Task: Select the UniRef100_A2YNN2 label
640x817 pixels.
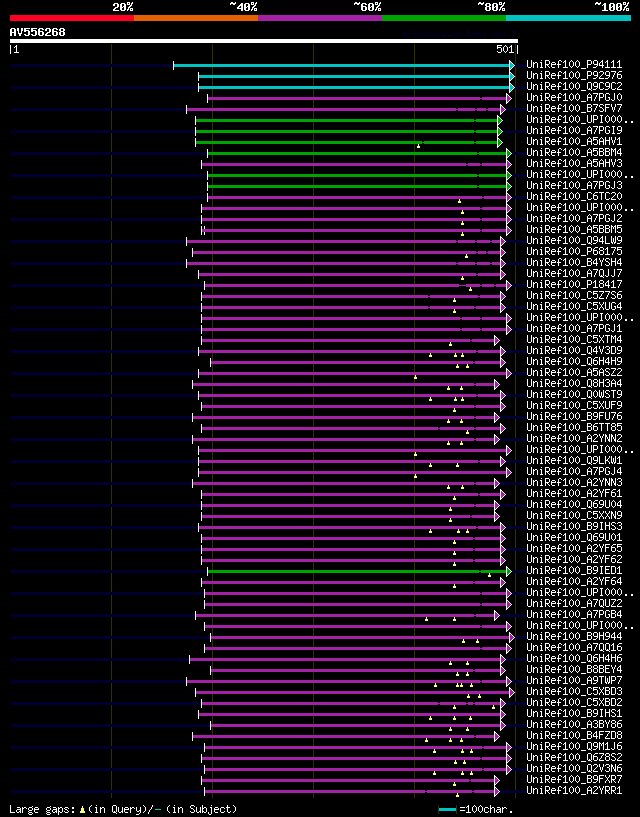Action: (574, 439)
